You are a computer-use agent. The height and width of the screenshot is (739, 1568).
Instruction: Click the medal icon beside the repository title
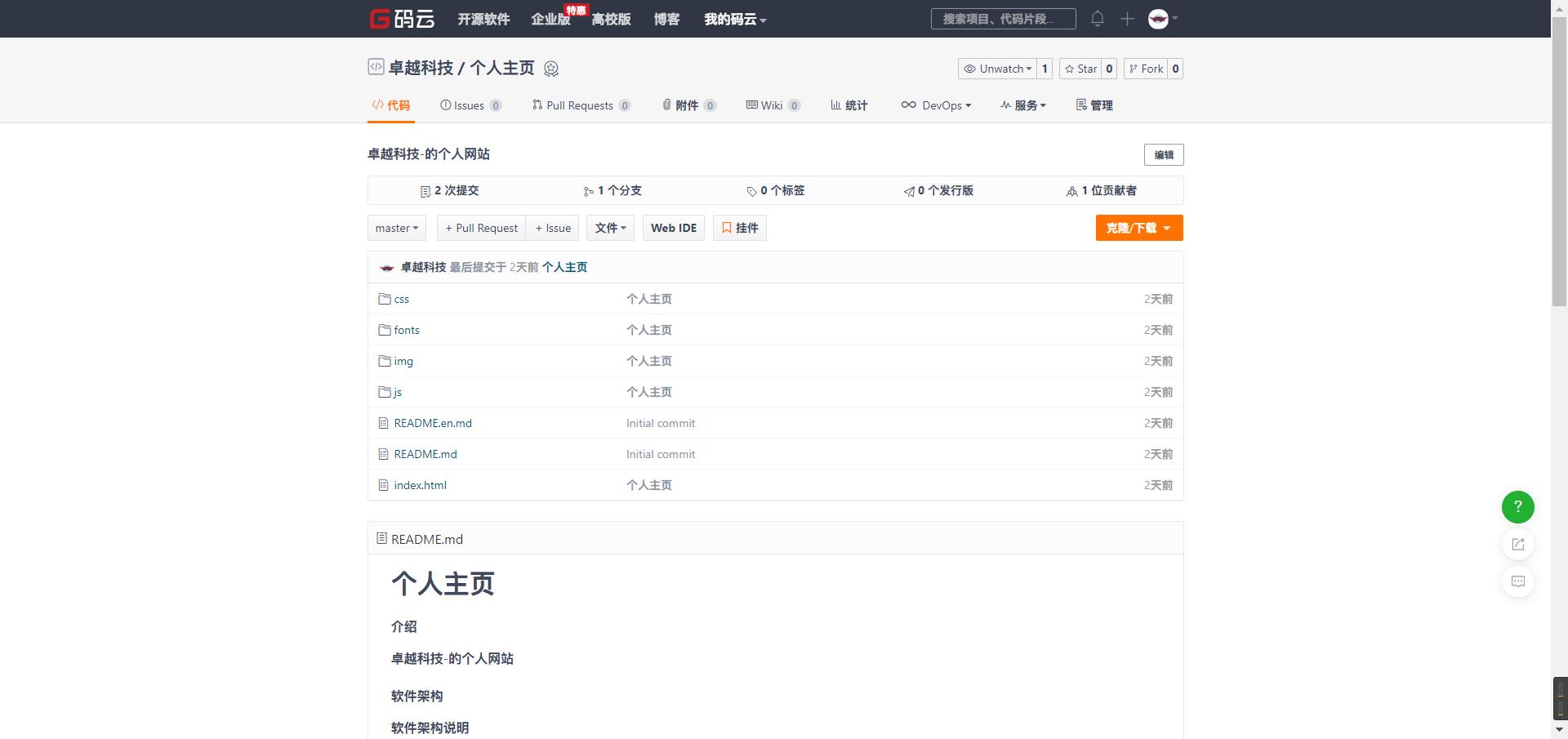pos(551,69)
